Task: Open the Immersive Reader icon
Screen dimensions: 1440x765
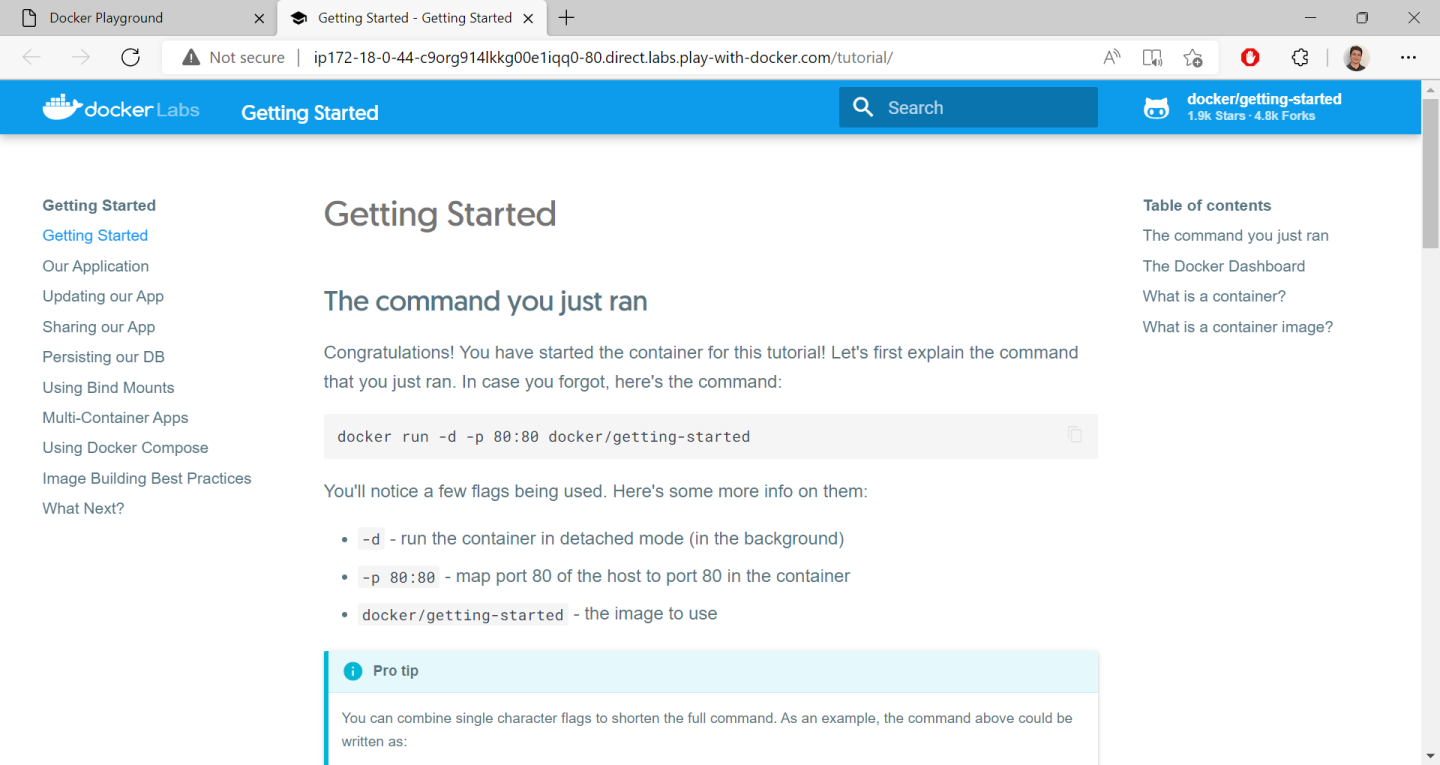Action: [x=1152, y=57]
